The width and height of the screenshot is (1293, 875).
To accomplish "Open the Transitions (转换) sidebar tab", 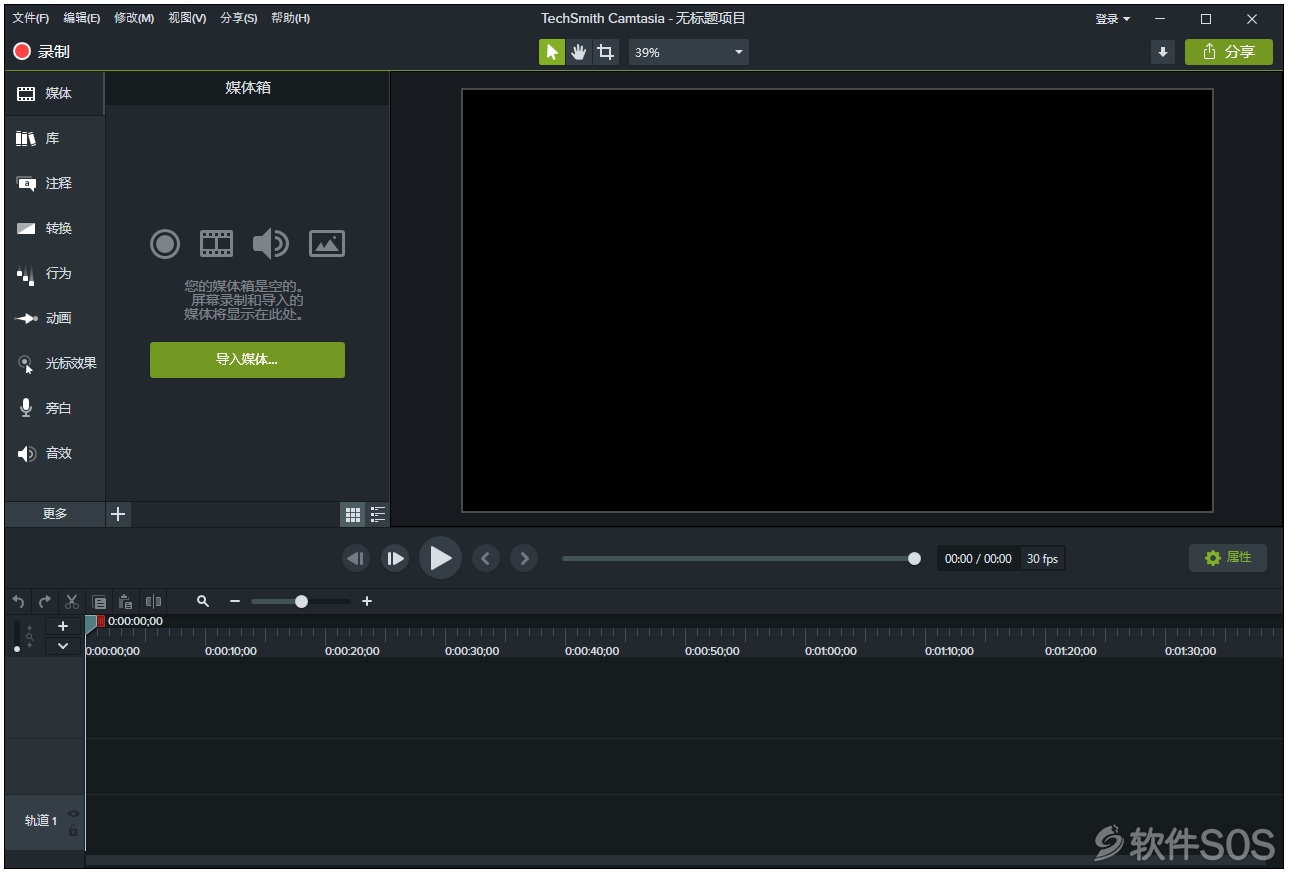I will coord(54,228).
